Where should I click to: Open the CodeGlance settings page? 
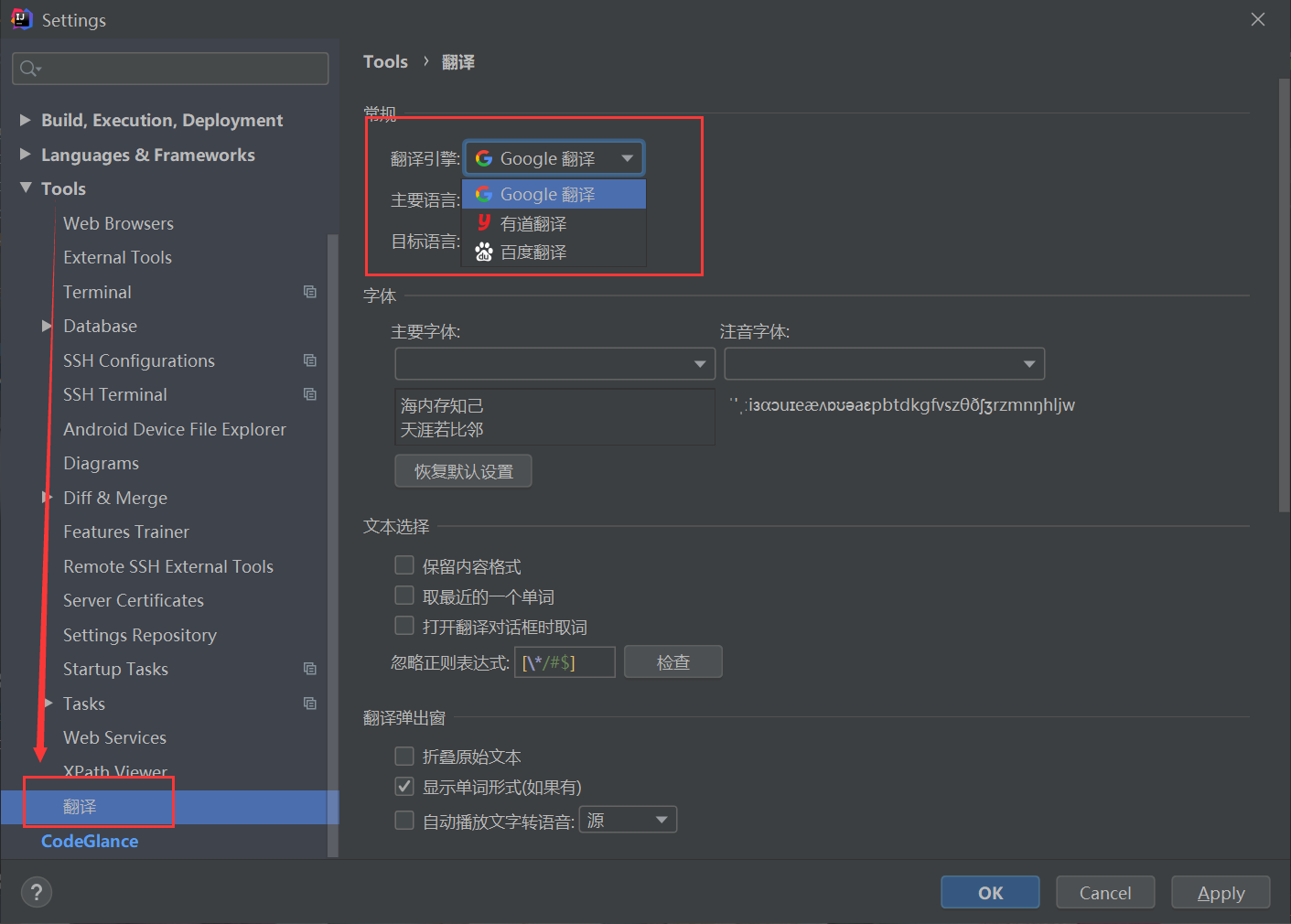tap(89, 841)
